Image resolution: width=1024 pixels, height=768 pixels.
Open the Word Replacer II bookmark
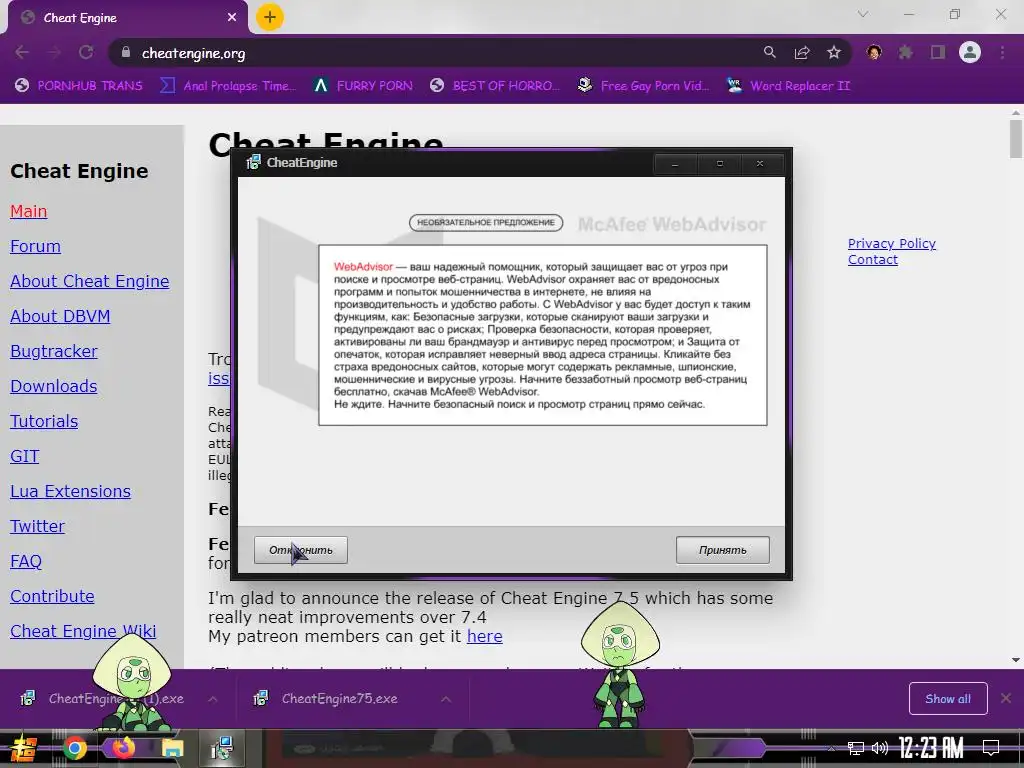(x=788, y=86)
